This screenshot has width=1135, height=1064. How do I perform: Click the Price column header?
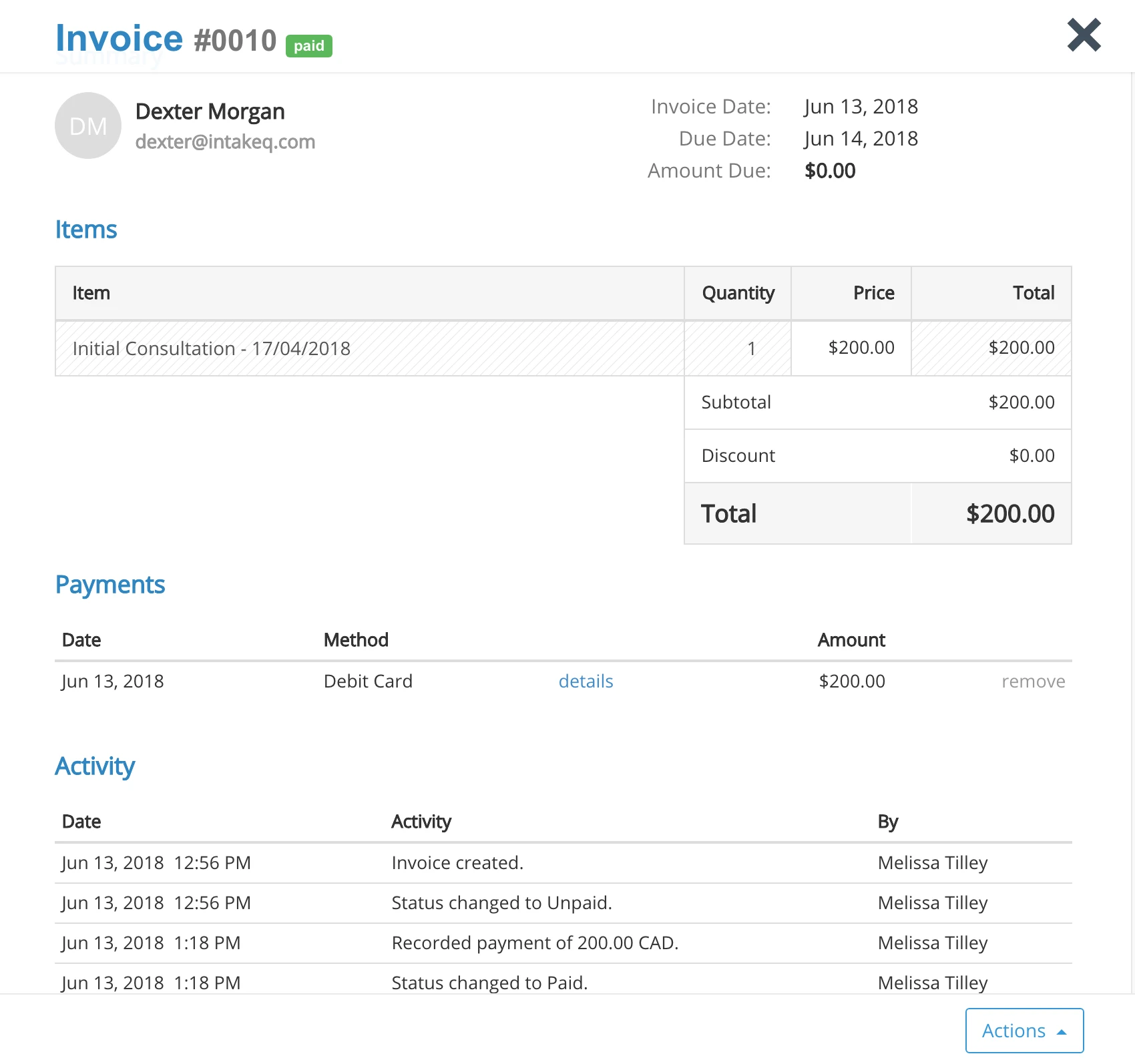[873, 293]
